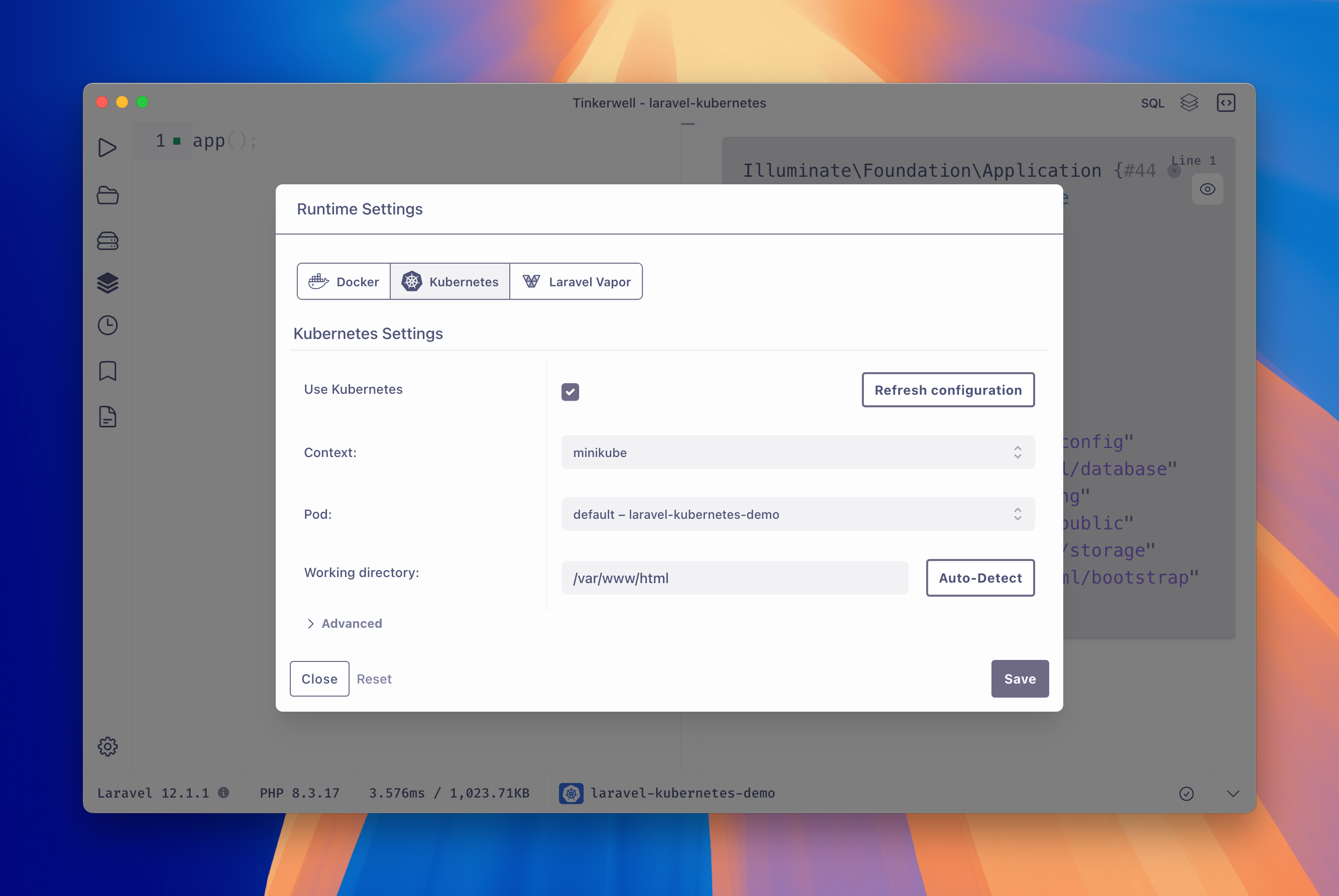
Task: Click the stacked layers icon in title bar
Action: point(1189,103)
